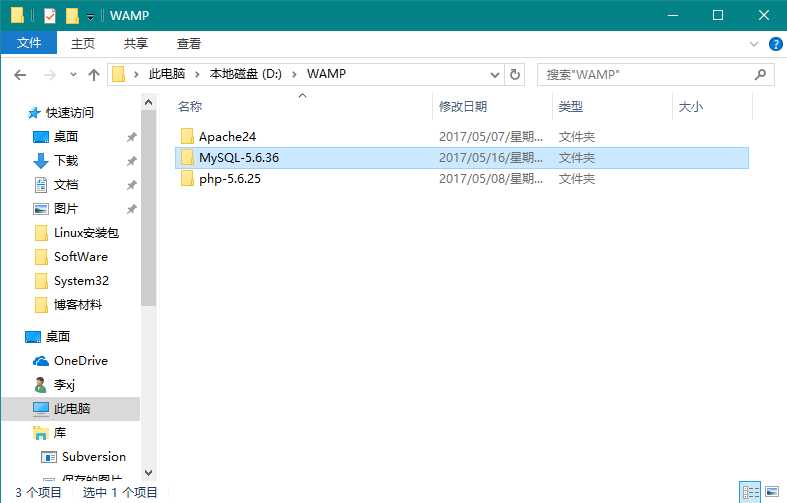
Task: Click the Apache24 folder icon
Action: click(187, 136)
